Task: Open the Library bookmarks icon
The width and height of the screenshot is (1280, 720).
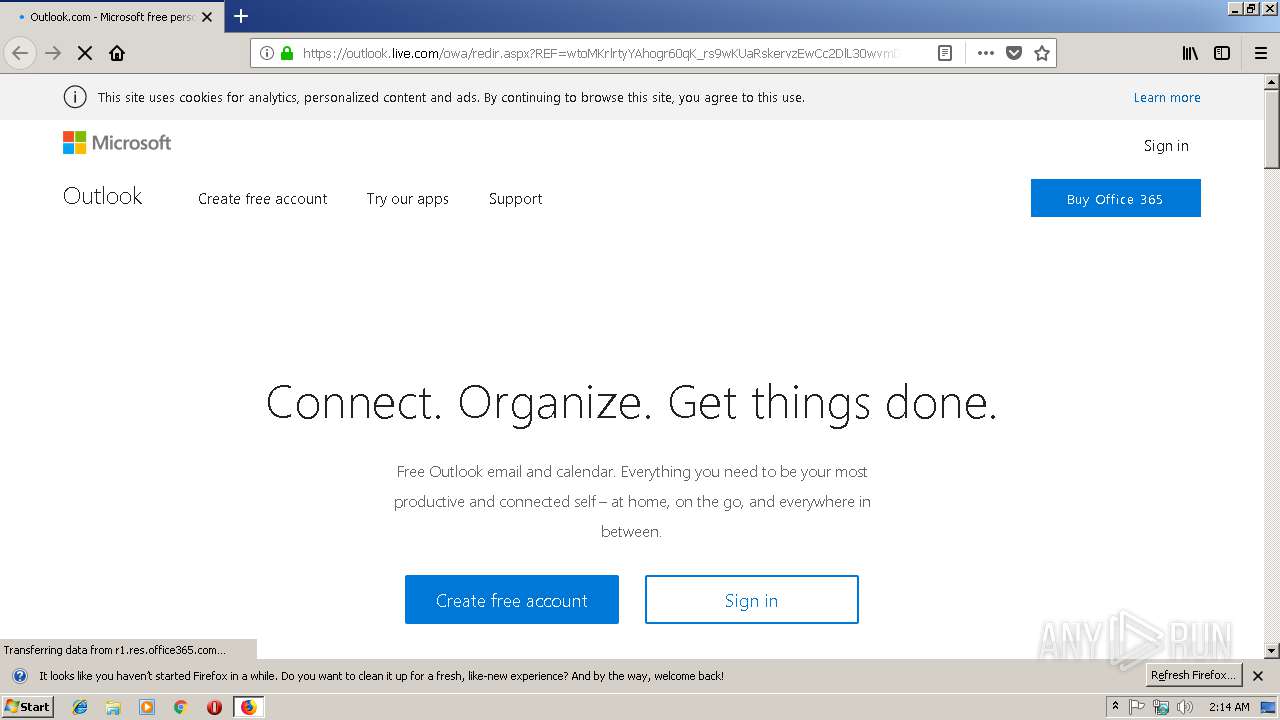Action: [x=1190, y=53]
